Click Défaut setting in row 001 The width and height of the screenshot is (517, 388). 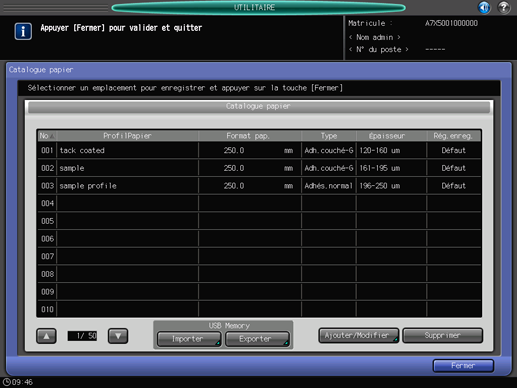(x=454, y=150)
